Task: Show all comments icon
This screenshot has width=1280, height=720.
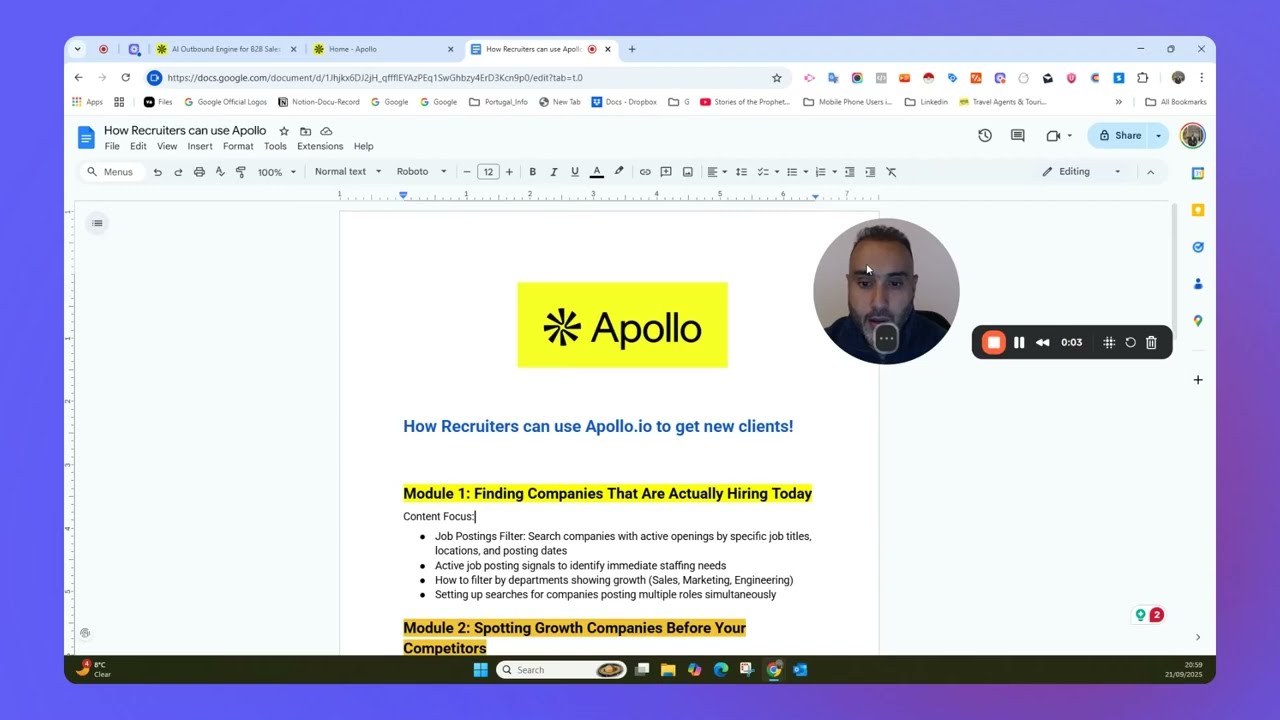Action: pos(1017,135)
